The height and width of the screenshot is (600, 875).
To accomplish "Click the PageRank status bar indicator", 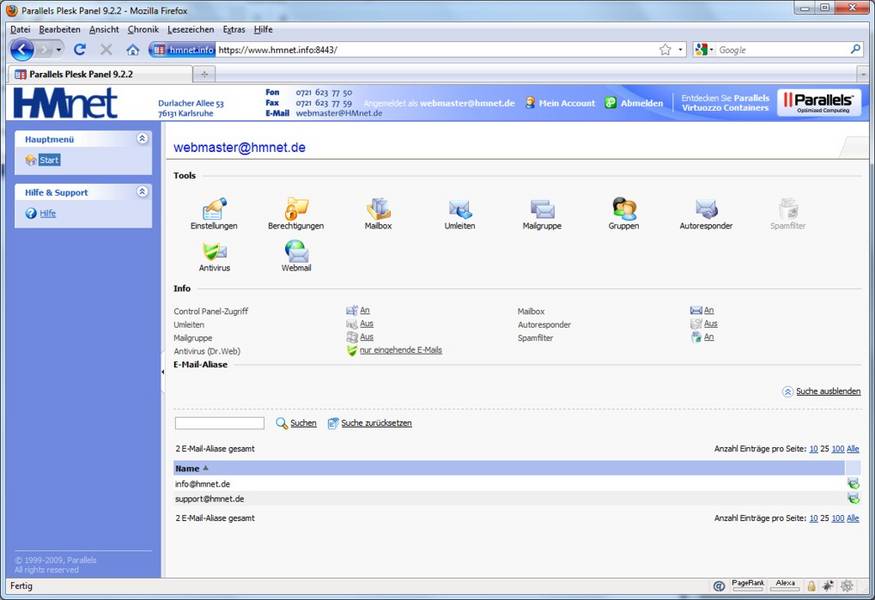I will point(748,585).
